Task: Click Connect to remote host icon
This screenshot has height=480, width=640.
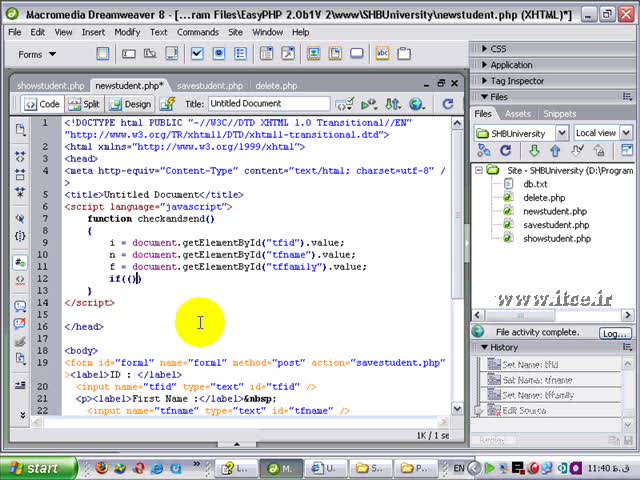Action: 483,151
